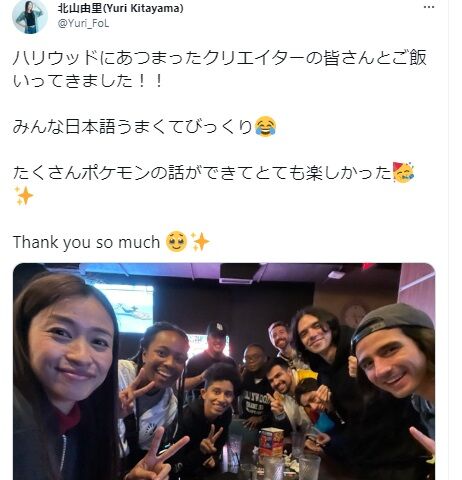Click the backwards gray cap in the photo
This screenshot has width=462, height=480.
click(391, 322)
